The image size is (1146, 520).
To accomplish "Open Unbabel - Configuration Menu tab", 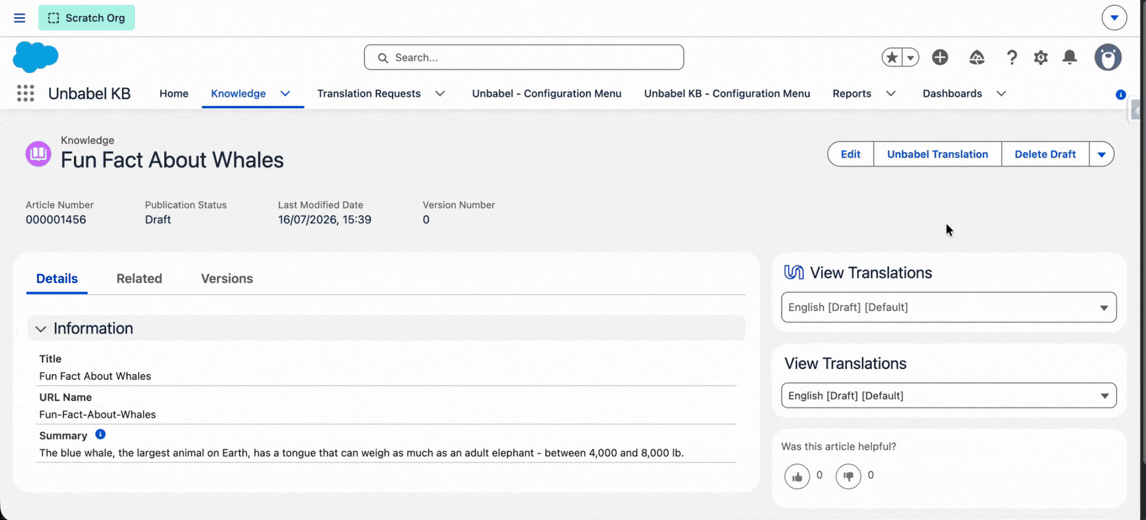I will (547, 94).
